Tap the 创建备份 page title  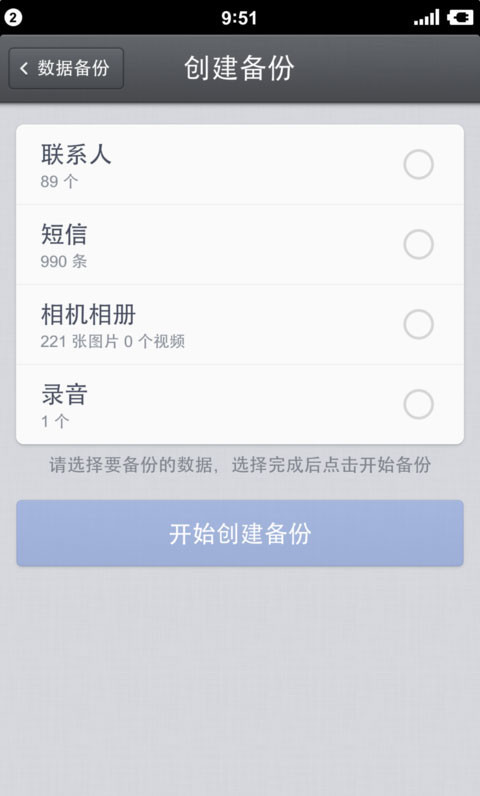(x=239, y=68)
